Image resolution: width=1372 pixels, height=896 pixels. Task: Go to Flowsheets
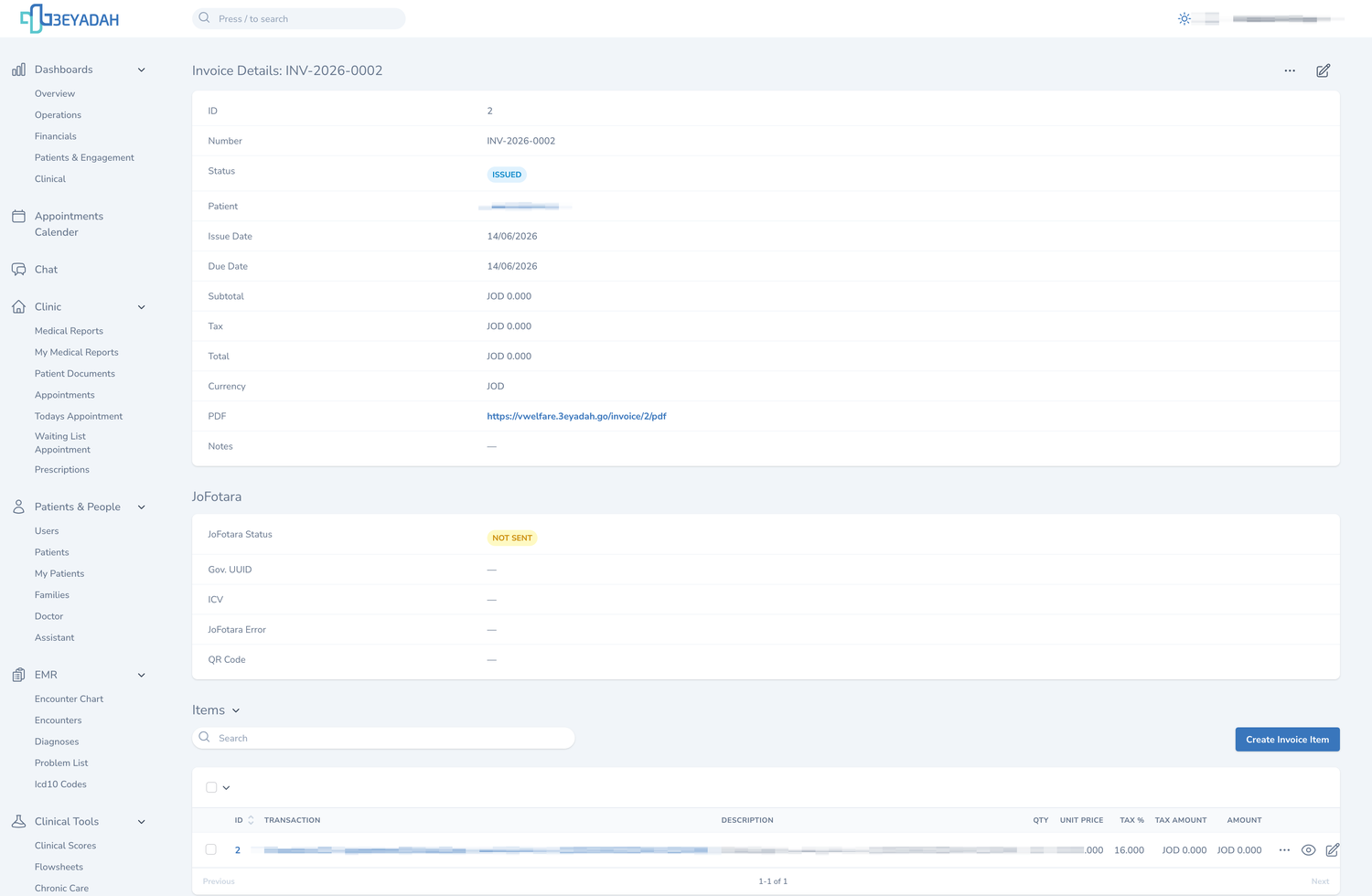click(x=59, y=867)
